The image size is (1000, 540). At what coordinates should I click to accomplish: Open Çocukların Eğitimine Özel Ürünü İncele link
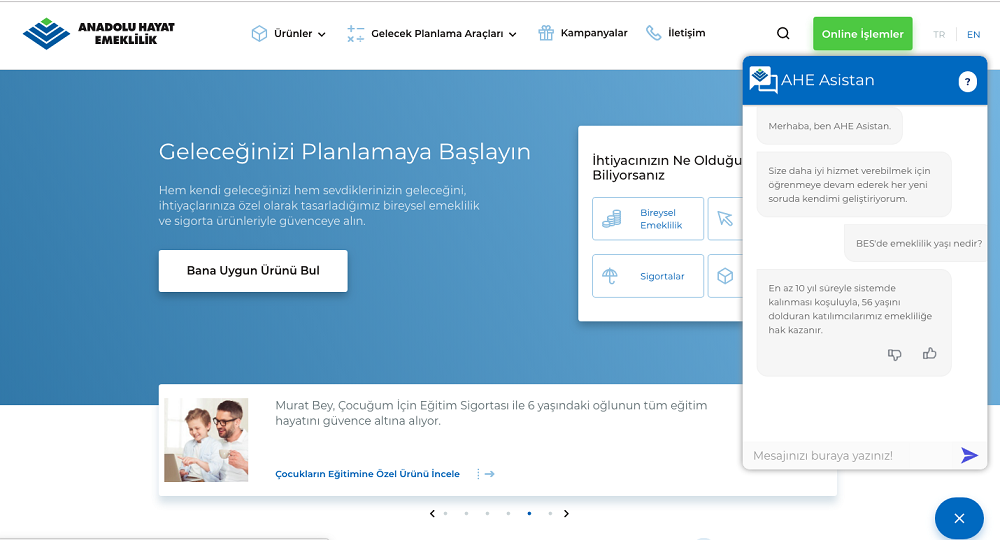tap(367, 474)
